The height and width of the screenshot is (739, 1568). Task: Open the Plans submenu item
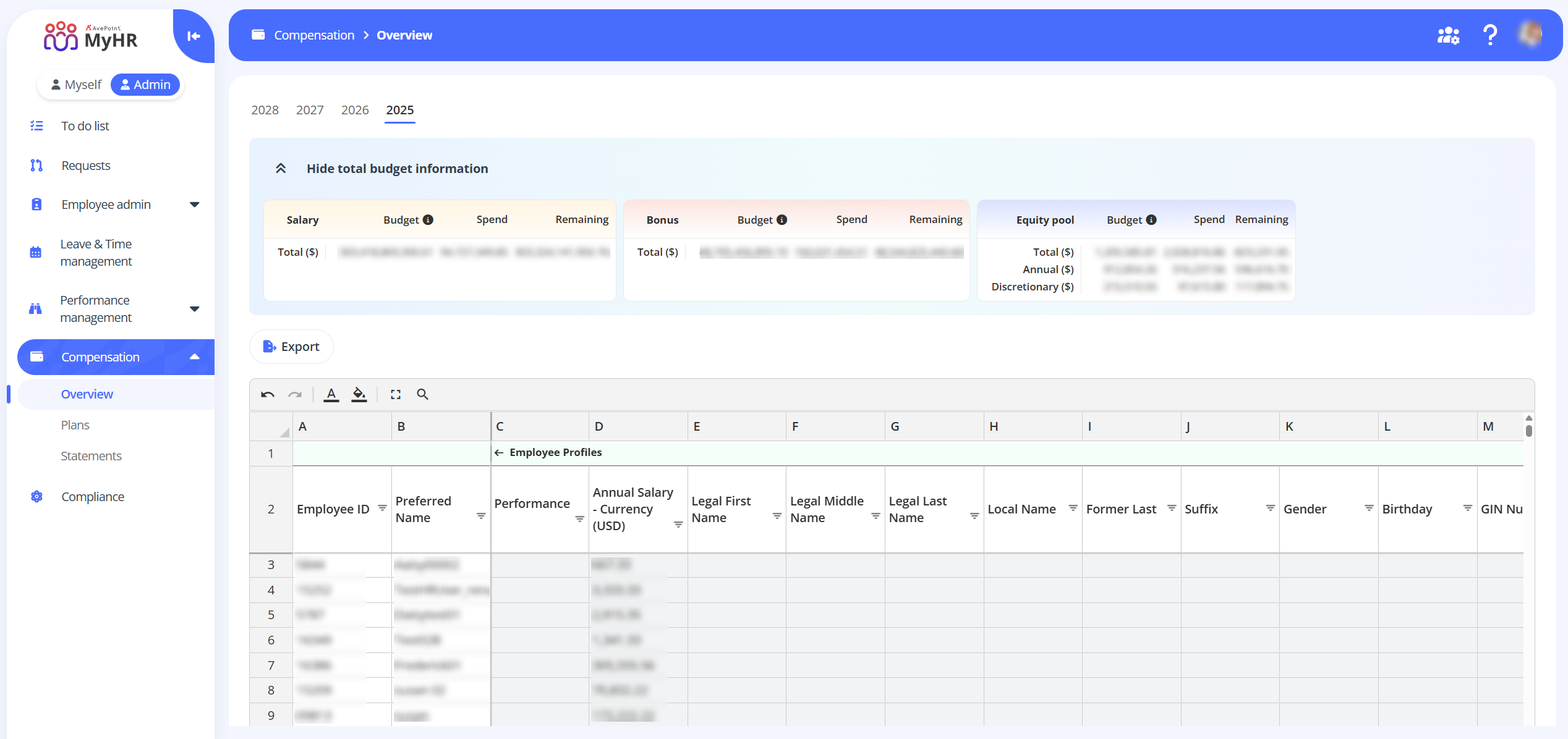pyautogui.click(x=75, y=425)
